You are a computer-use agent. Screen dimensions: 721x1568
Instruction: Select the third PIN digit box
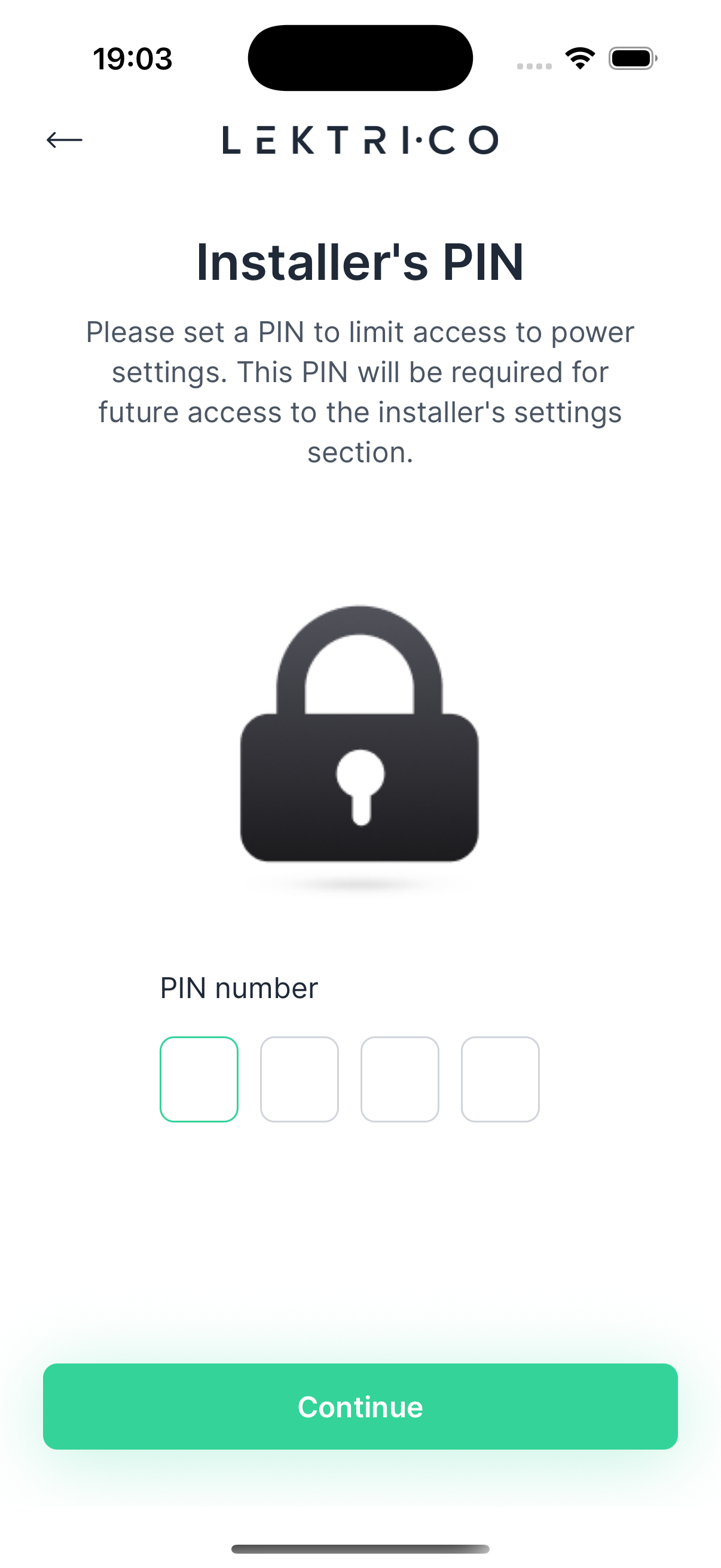pos(400,1079)
